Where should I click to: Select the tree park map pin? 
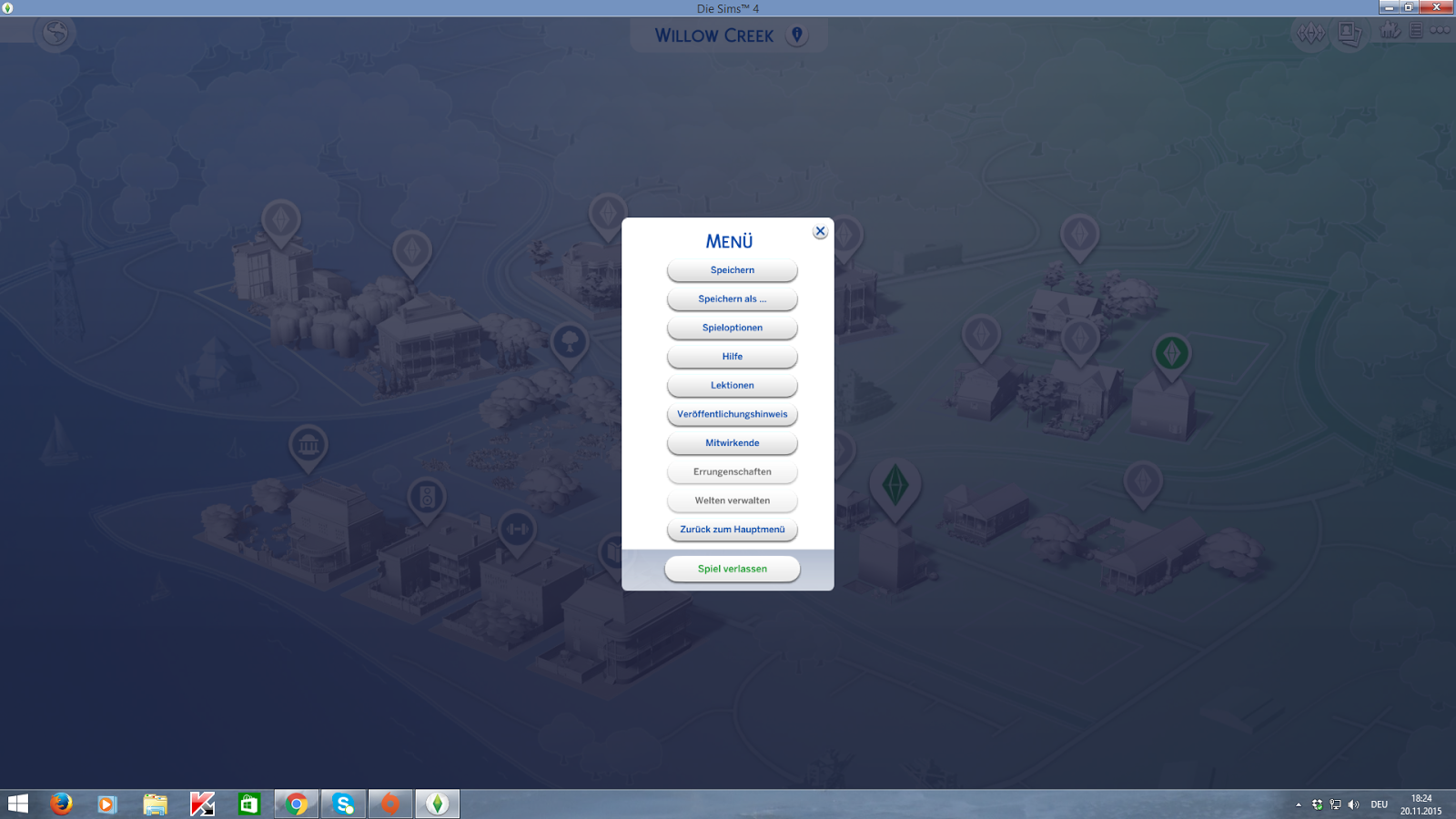[570, 344]
